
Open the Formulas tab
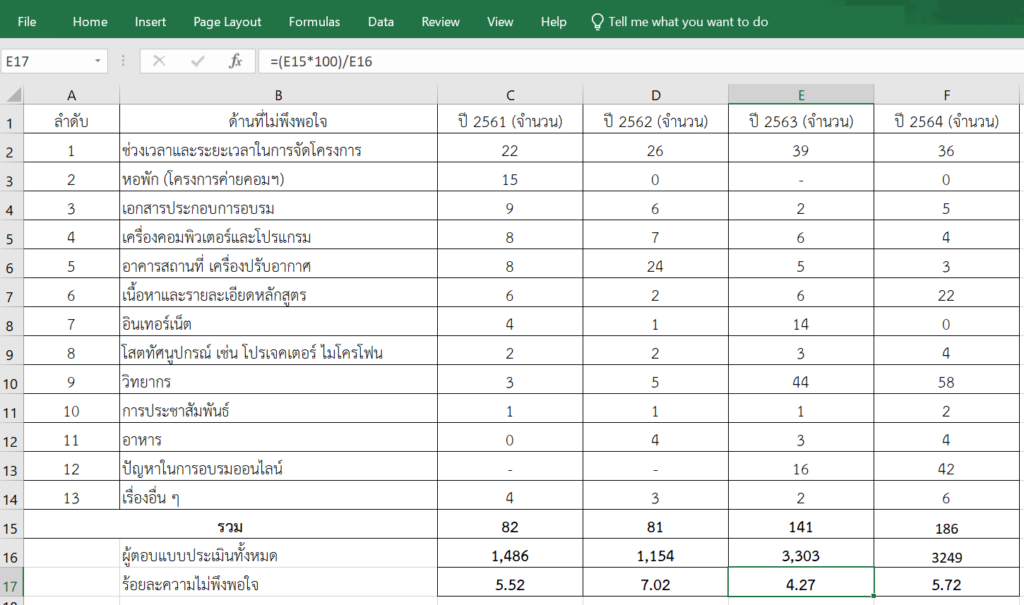tap(314, 21)
